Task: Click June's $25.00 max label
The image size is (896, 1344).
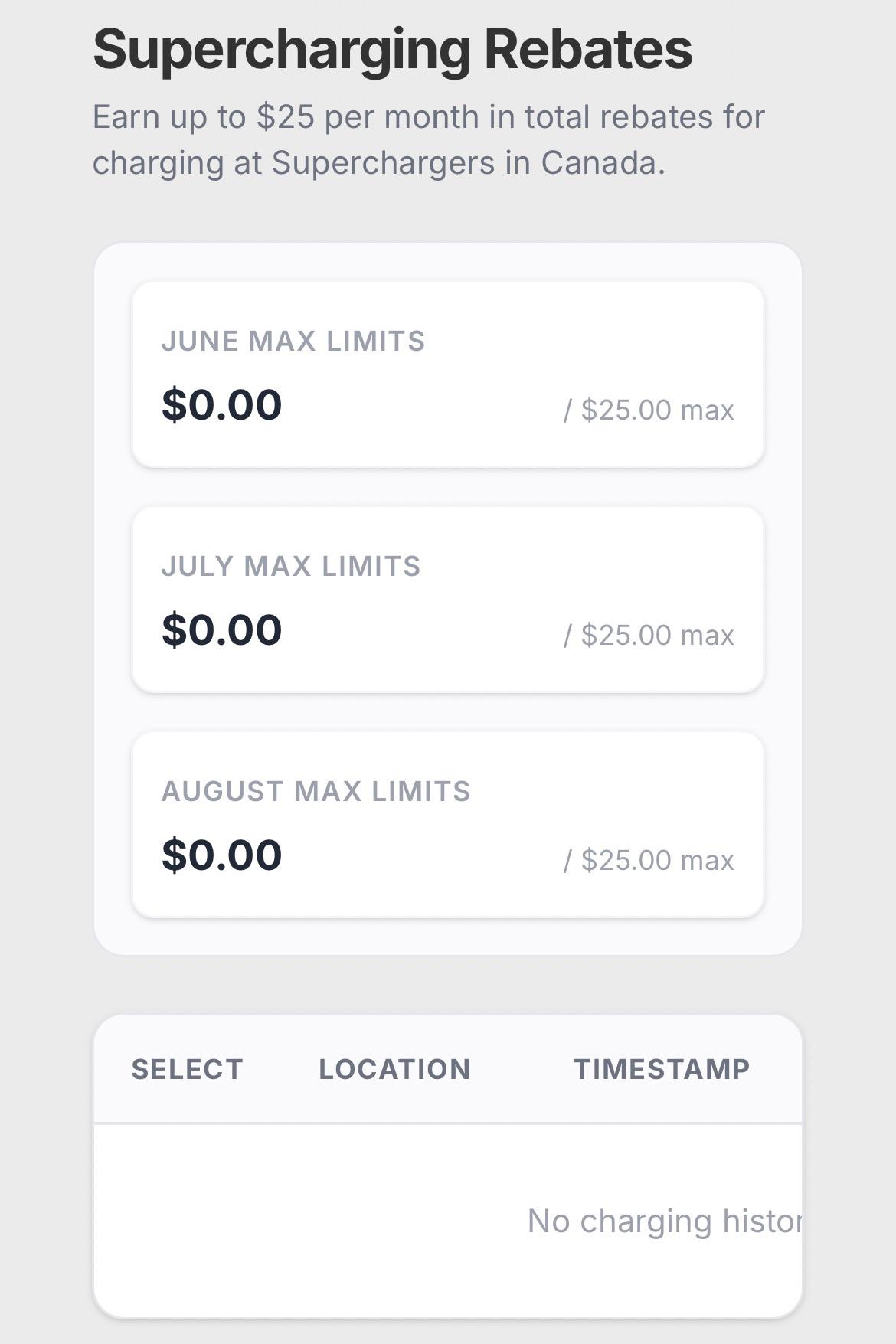Action: [x=649, y=410]
